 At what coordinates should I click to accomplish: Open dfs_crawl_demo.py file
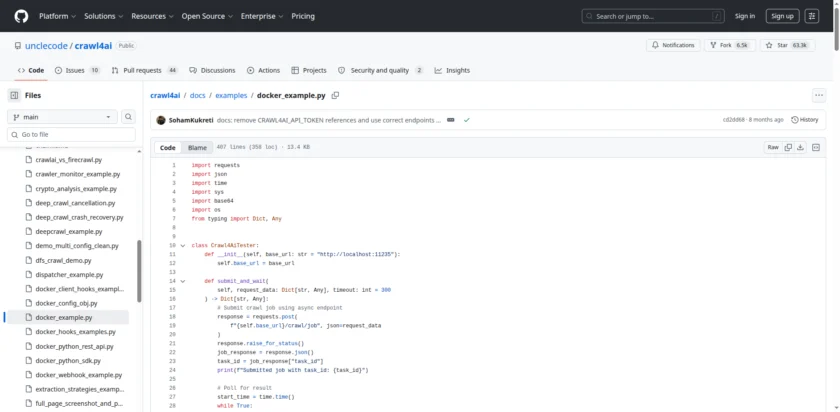[63, 260]
